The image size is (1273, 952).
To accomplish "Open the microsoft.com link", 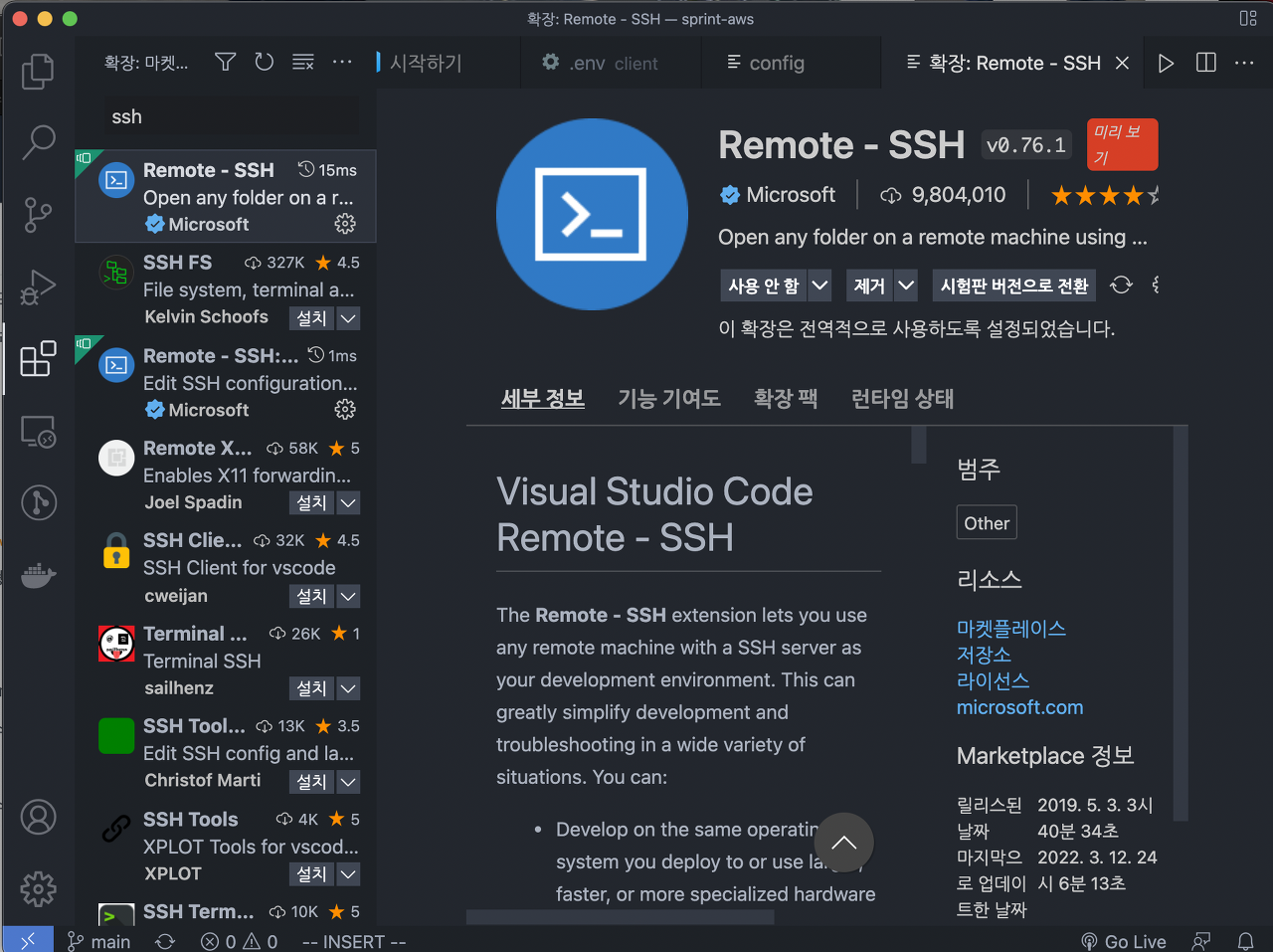I will click(1019, 707).
